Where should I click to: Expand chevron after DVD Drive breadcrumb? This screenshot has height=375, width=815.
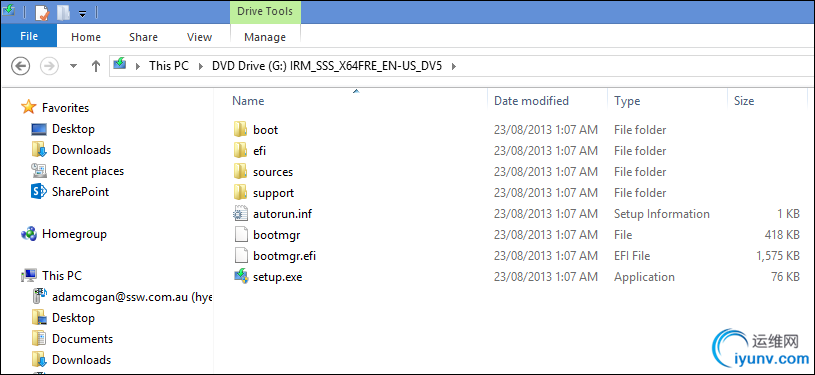coord(453,66)
